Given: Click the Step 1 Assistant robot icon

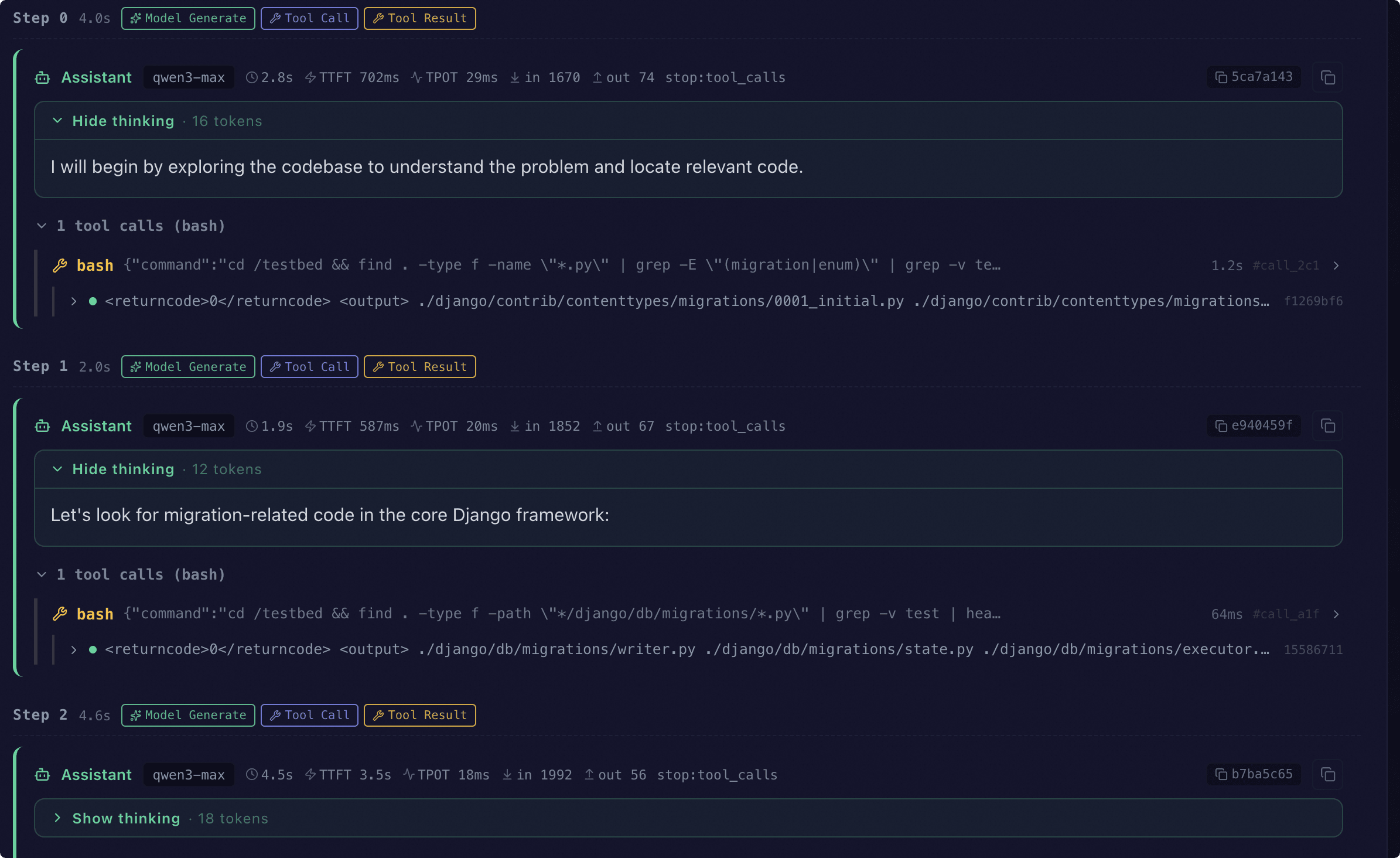Looking at the screenshot, I should (x=43, y=426).
